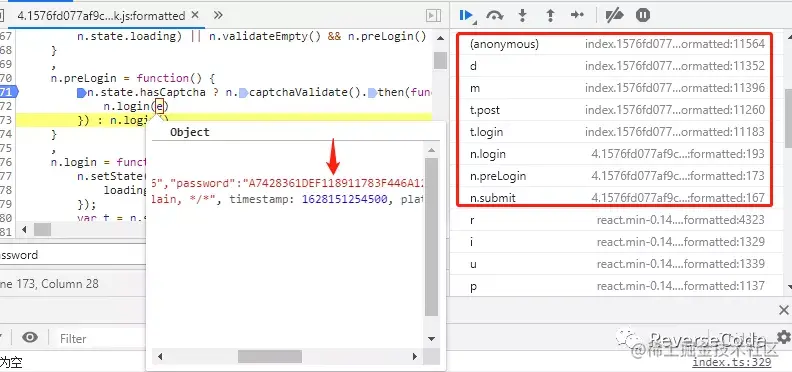This screenshot has height=372, width=792.
Task: Open the more tabs chevron menu
Action: (218, 15)
